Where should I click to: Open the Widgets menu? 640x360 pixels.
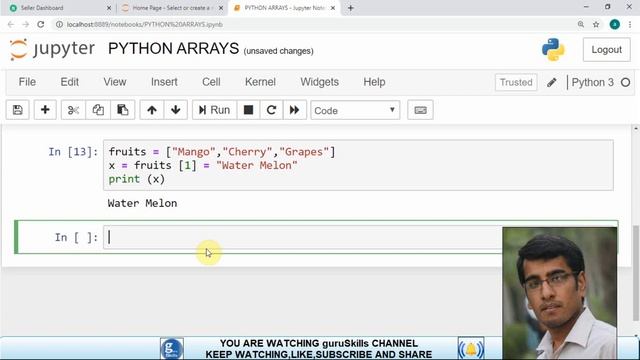point(320,82)
